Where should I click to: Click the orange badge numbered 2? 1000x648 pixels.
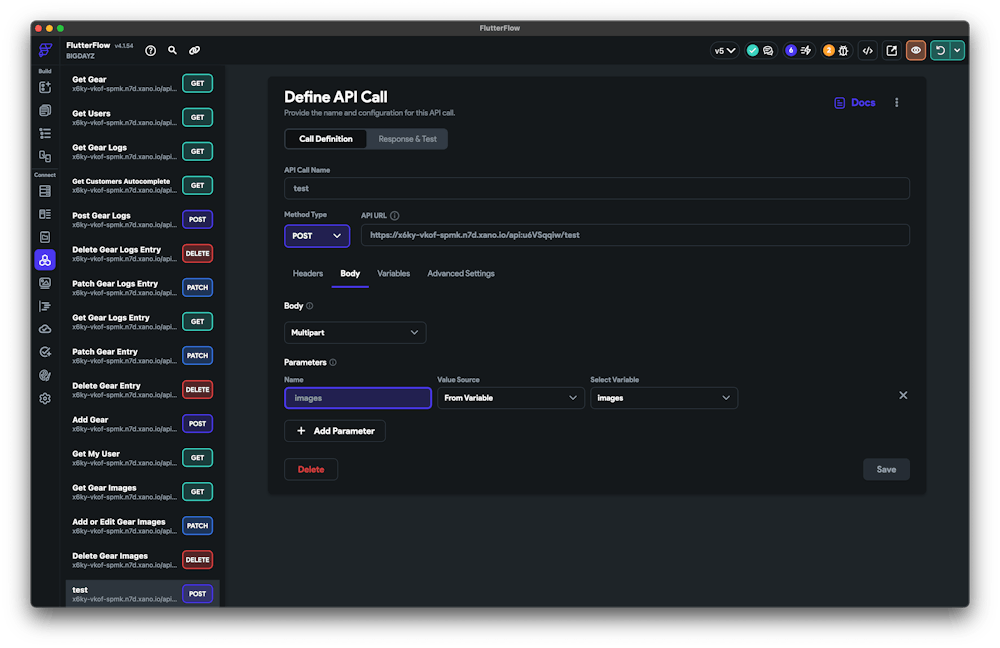(x=828, y=50)
